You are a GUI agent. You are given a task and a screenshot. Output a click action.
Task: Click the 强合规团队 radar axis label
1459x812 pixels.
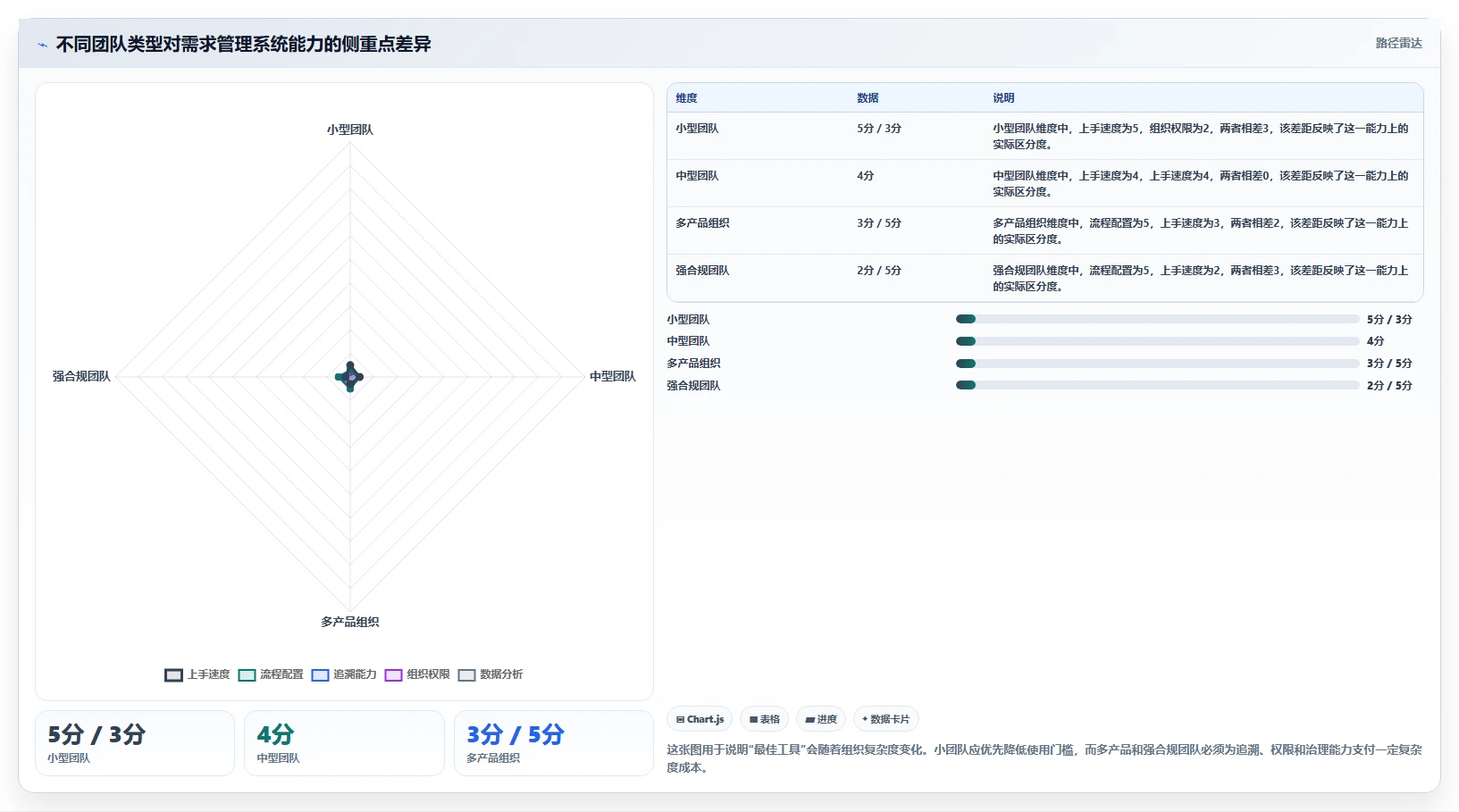(x=81, y=377)
